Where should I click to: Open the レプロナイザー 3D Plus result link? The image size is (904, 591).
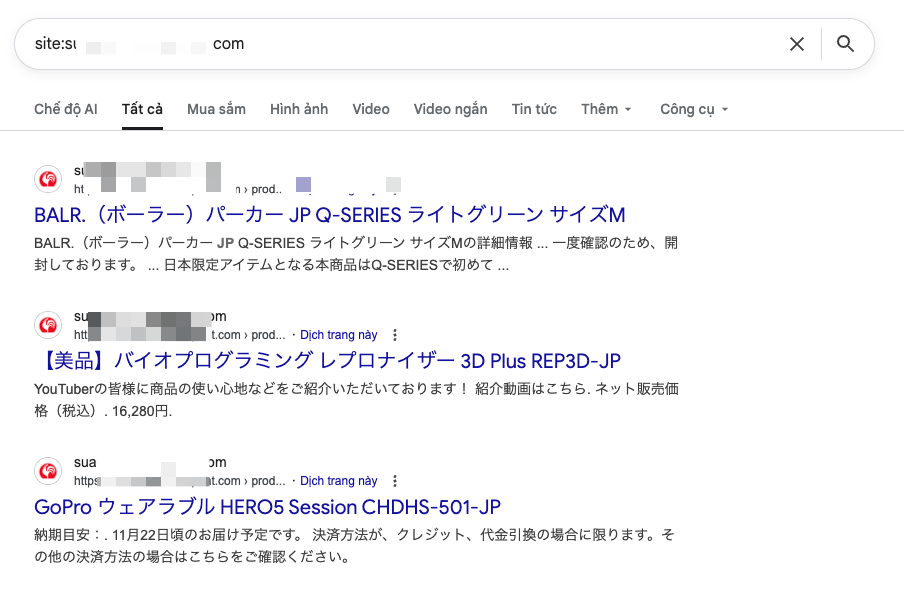[x=342, y=361]
